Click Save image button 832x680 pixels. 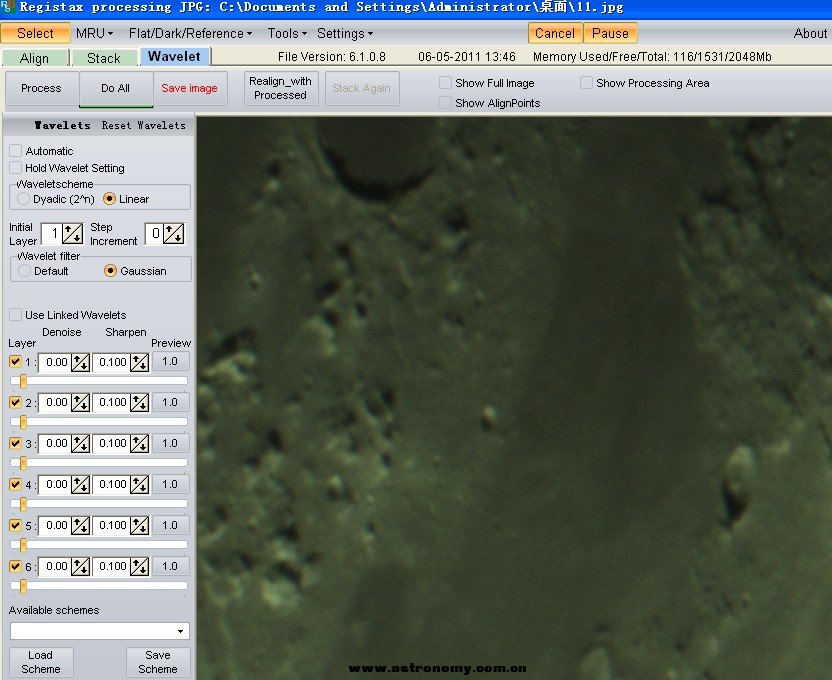pyautogui.click(x=189, y=88)
